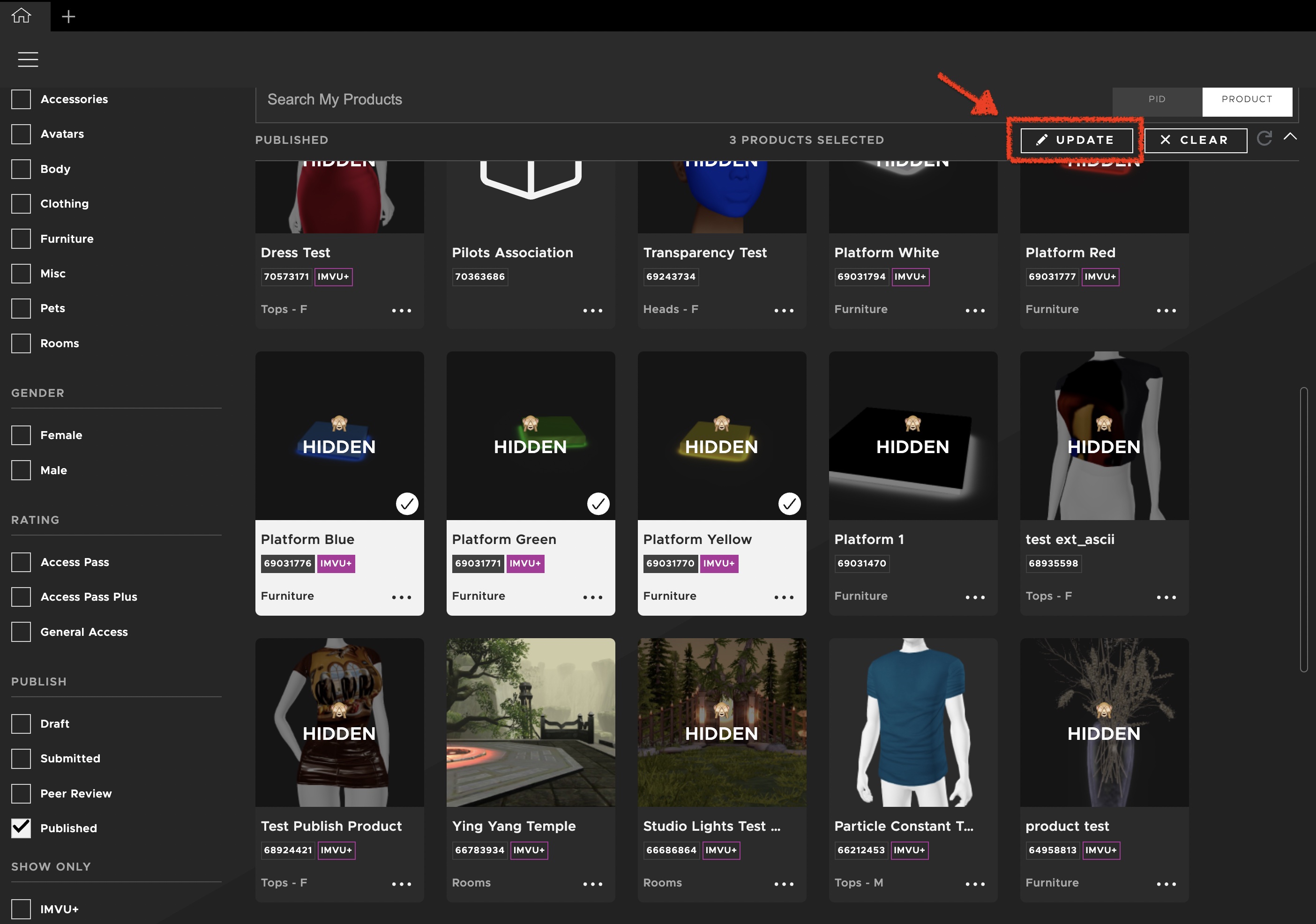Deselect Platform Green checkmark circle

pyautogui.click(x=598, y=504)
